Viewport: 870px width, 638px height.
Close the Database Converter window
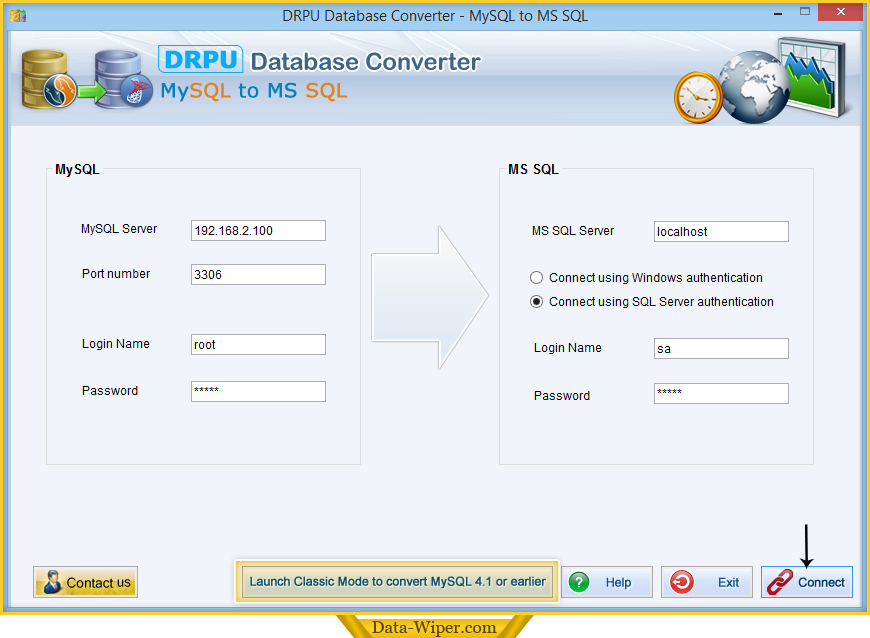pyautogui.click(x=840, y=12)
